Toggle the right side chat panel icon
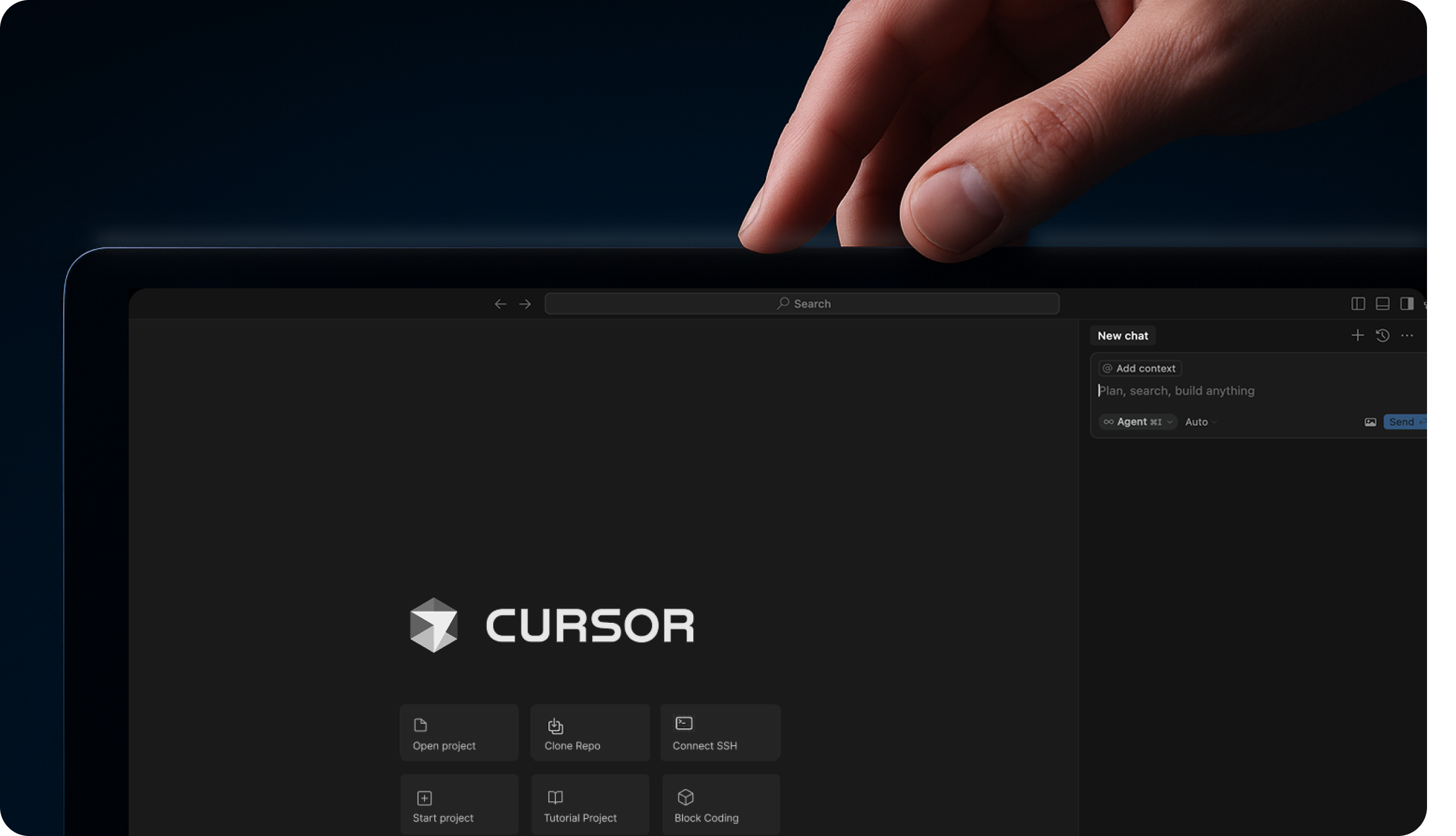 [x=1407, y=304]
